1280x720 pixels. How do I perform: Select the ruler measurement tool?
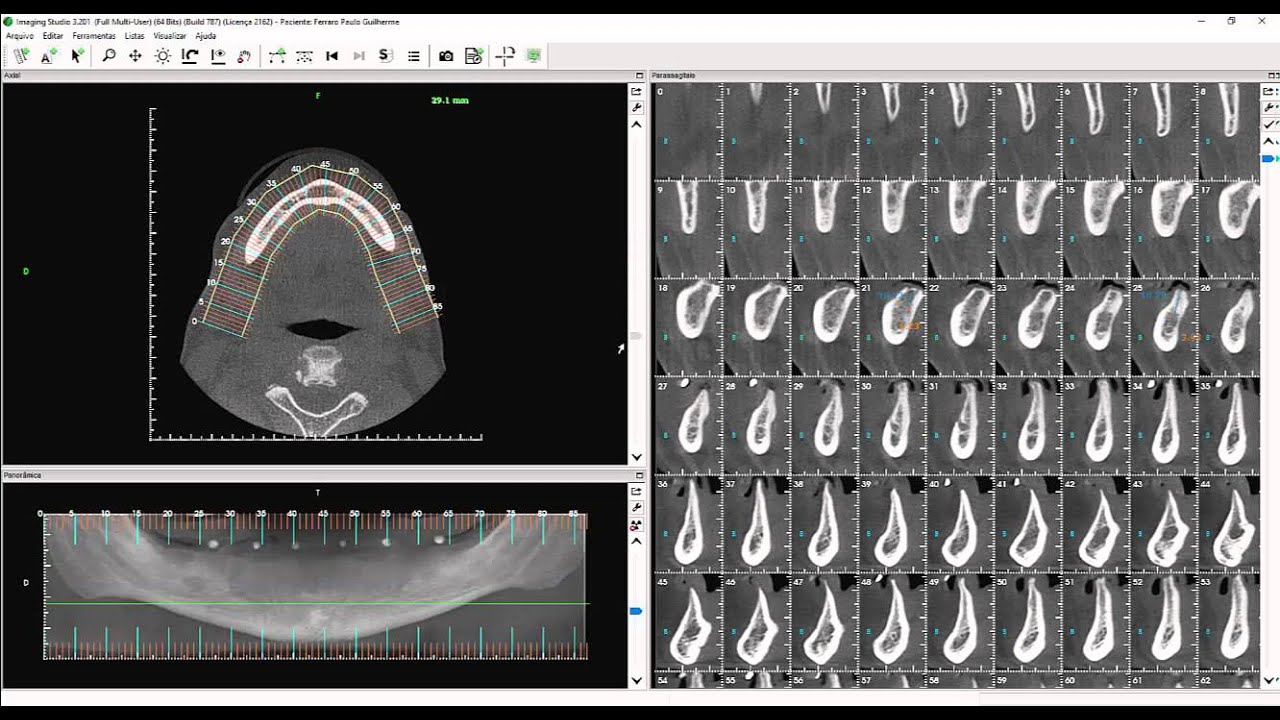pos(21,56)
